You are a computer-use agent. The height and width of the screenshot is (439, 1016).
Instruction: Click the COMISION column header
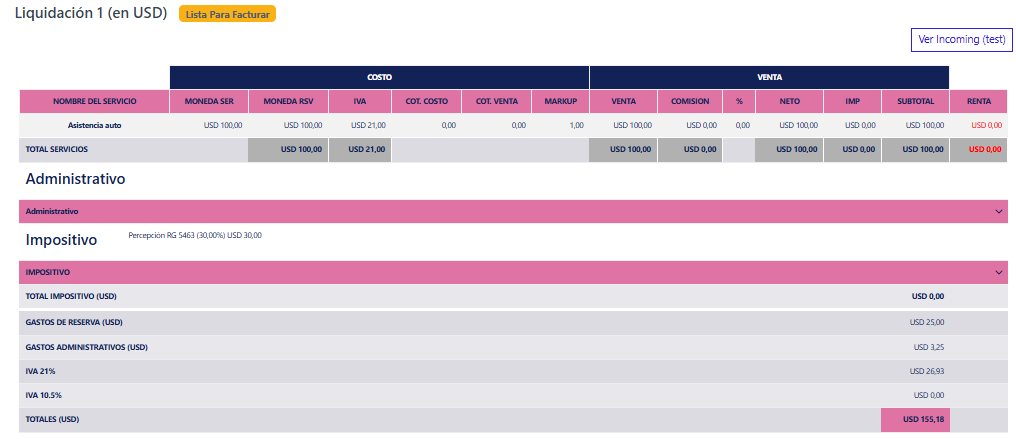[x=690, y=102]
